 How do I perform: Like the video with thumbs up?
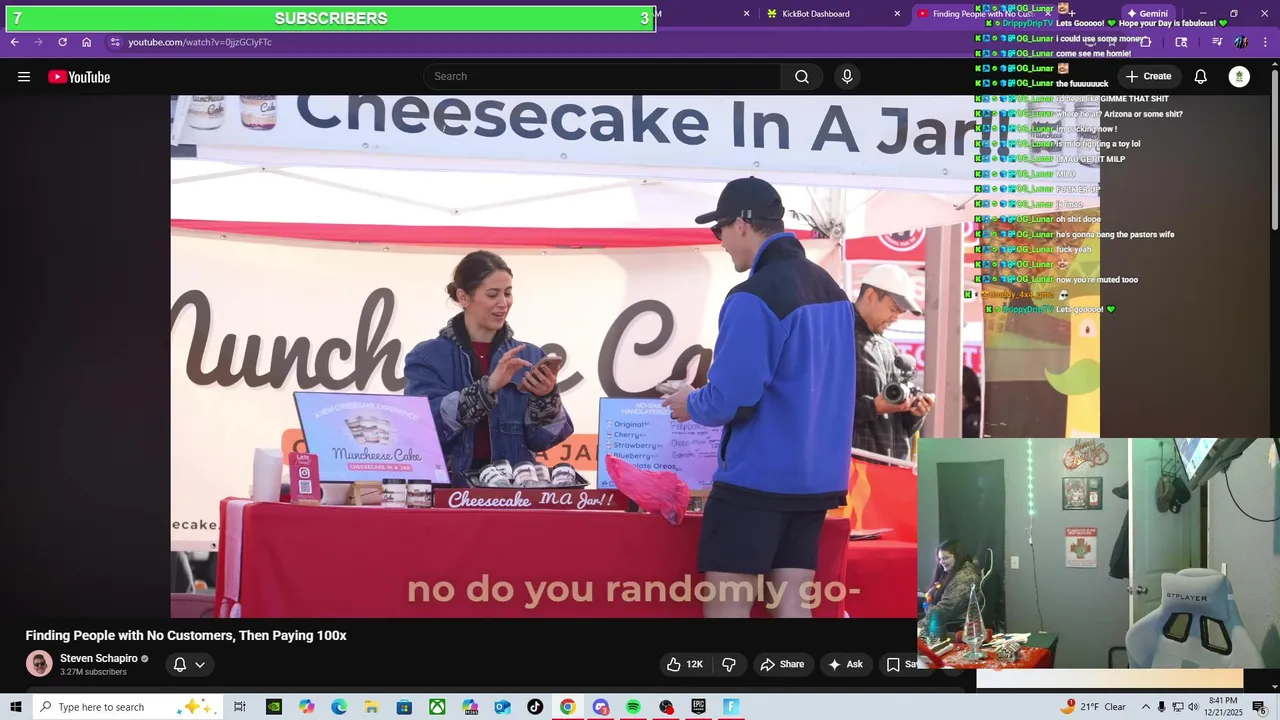pos(685,664)
